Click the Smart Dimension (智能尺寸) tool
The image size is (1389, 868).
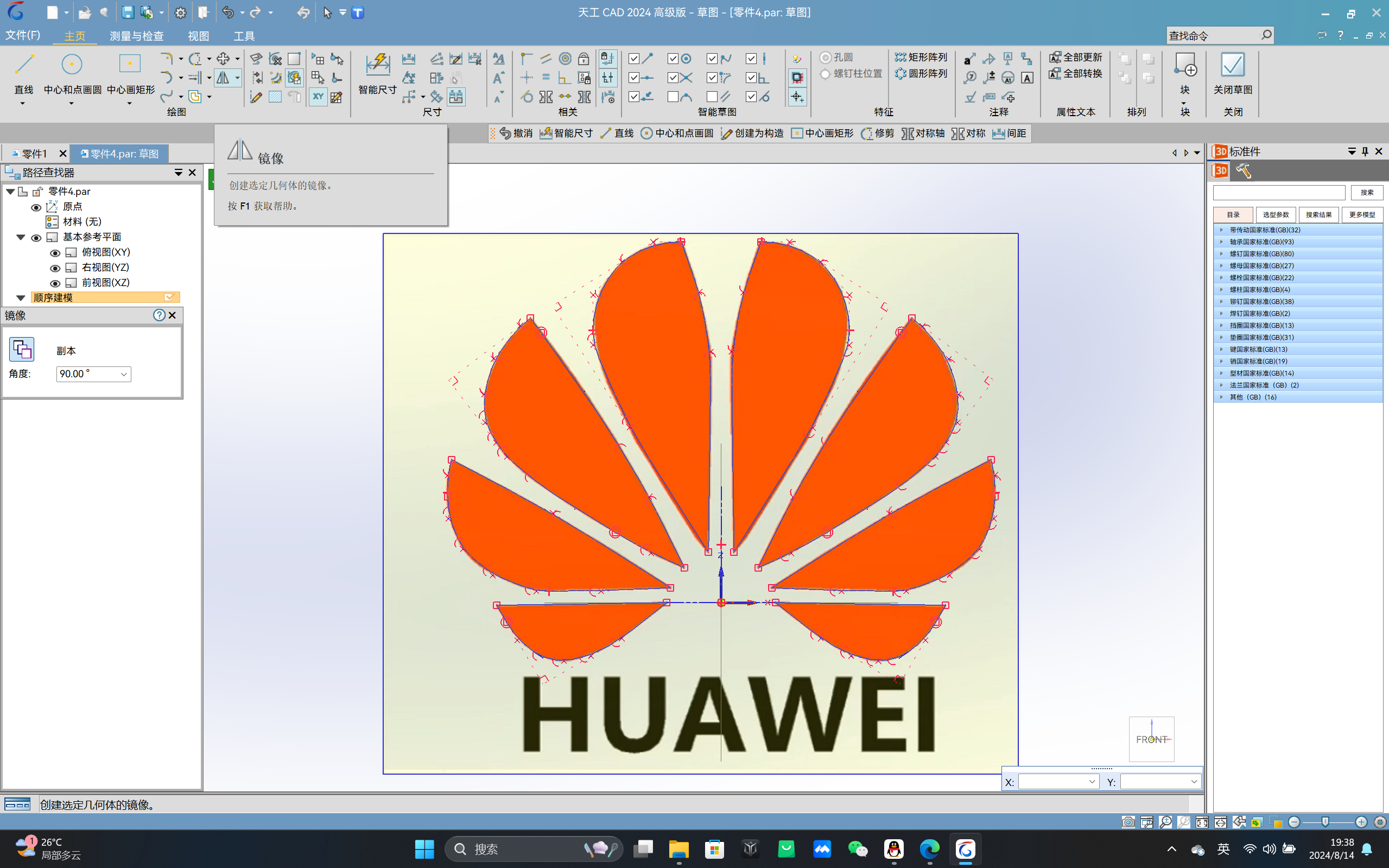(x=378, y=73)
